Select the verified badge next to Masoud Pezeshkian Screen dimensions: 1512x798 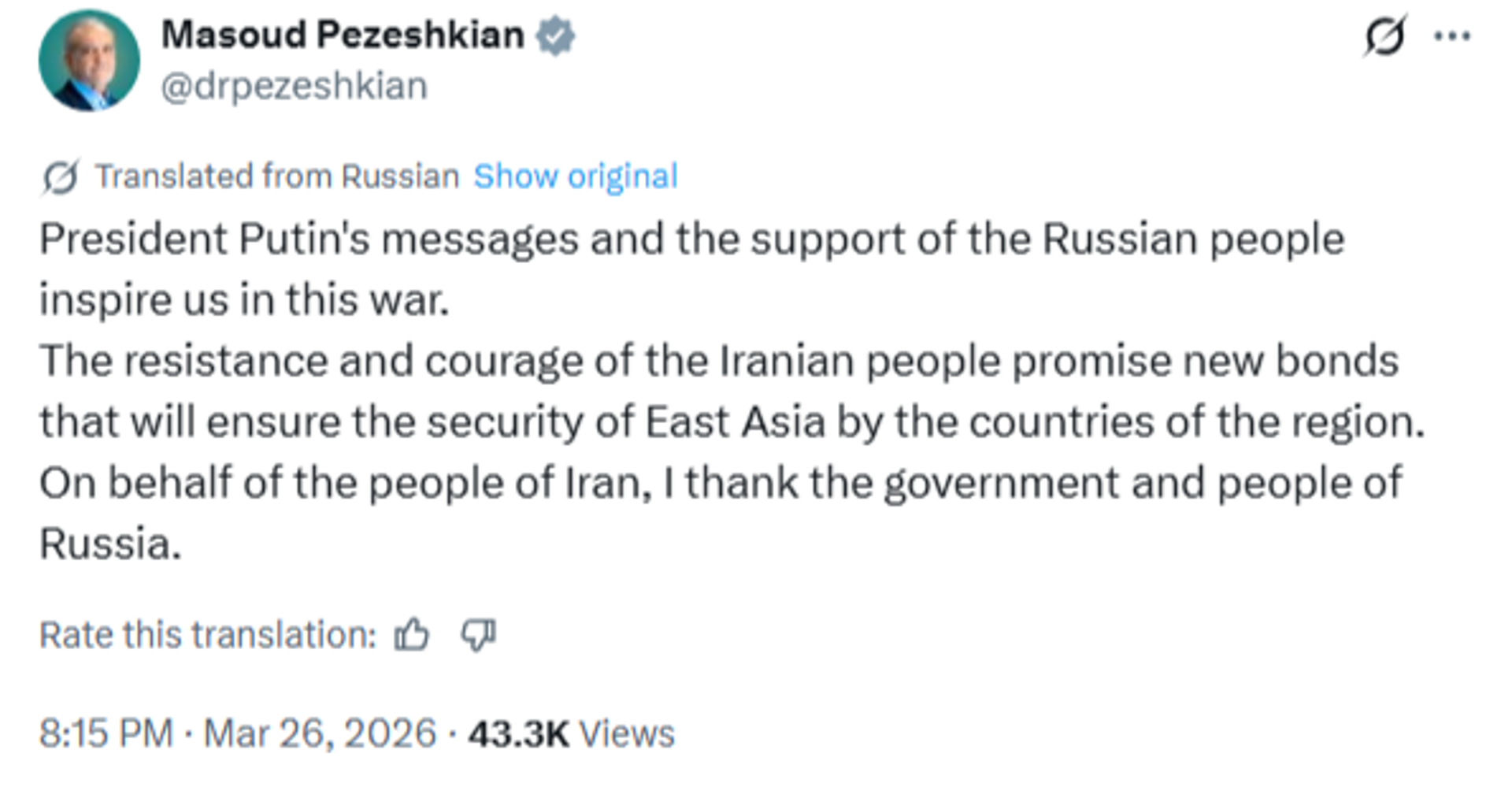coord(556,33)
